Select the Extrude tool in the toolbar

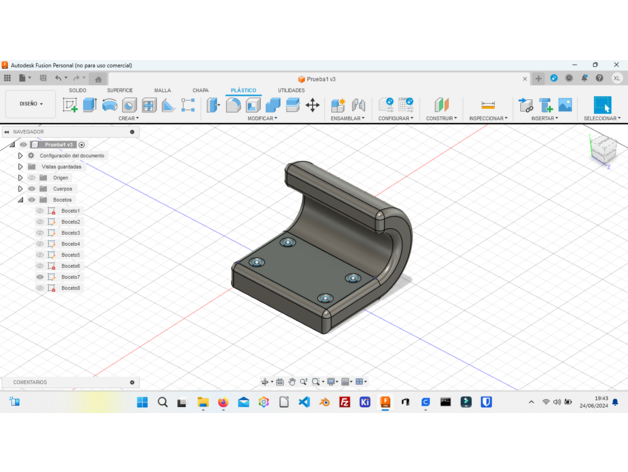coord(90,105)
